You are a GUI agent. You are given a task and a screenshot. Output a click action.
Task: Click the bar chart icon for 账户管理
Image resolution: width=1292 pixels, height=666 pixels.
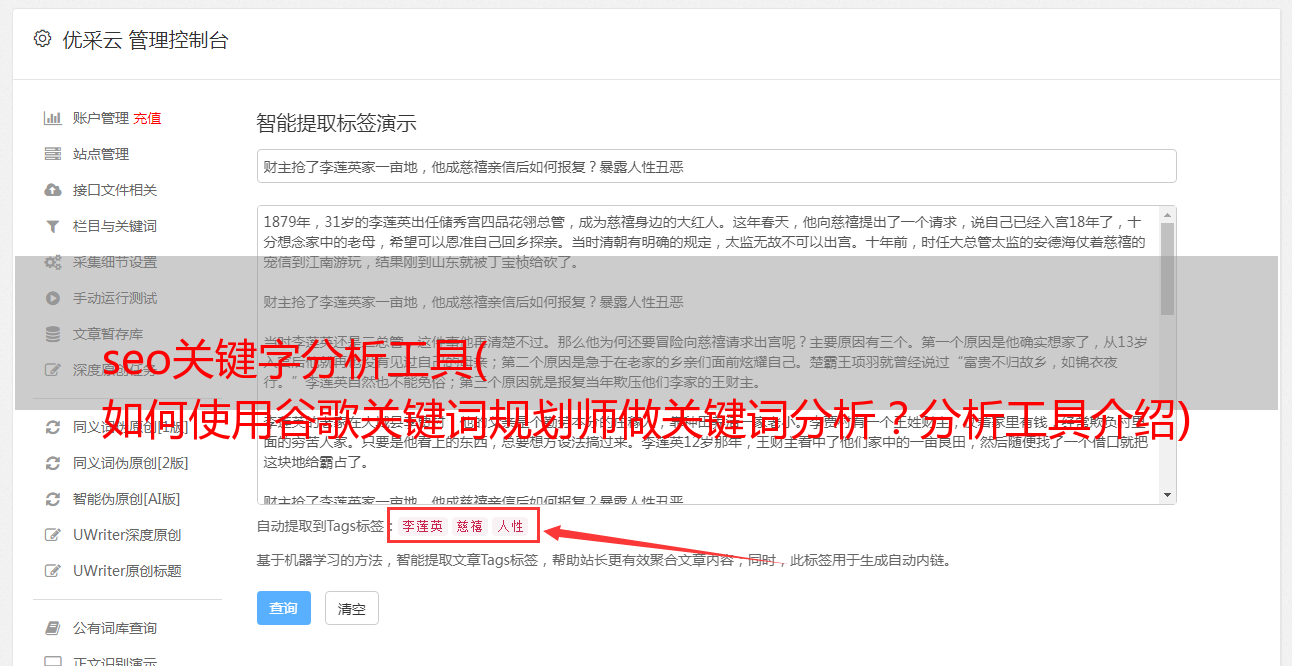[53, 118]
